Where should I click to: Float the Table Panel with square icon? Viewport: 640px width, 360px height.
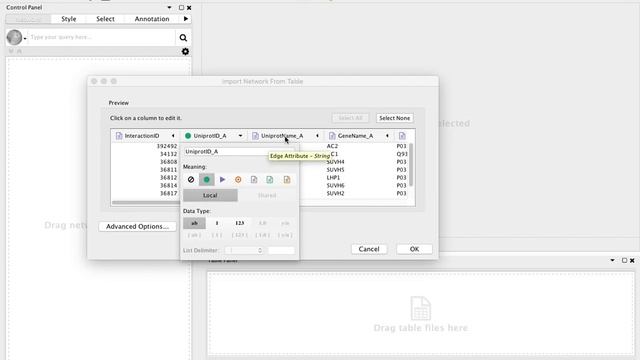click(x=624, y=260)
